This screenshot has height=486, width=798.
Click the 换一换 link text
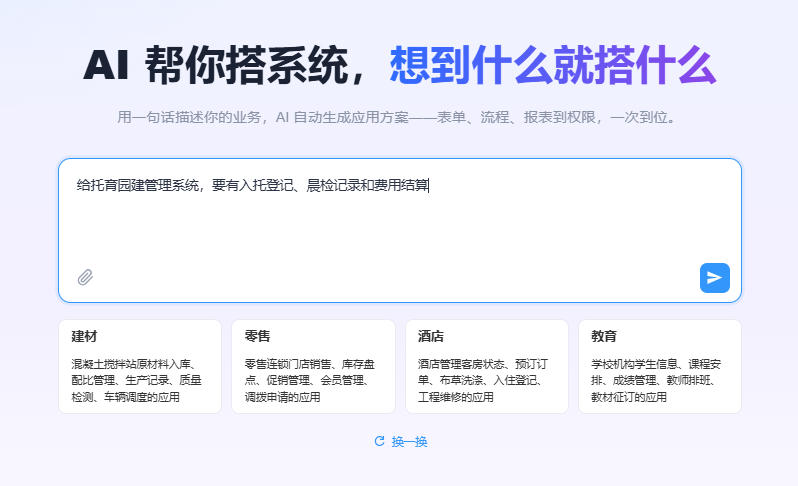point(410,442)
